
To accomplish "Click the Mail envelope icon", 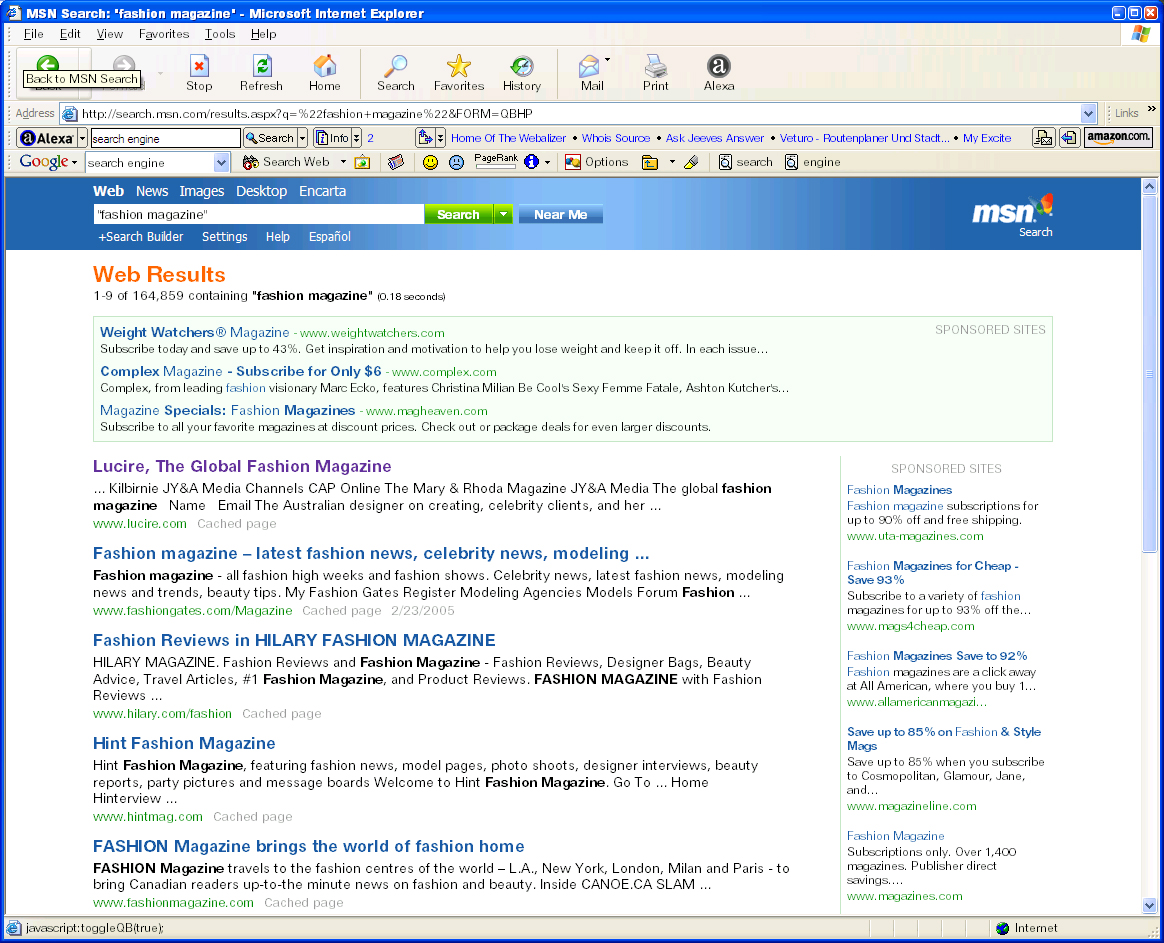I will 589,66.
